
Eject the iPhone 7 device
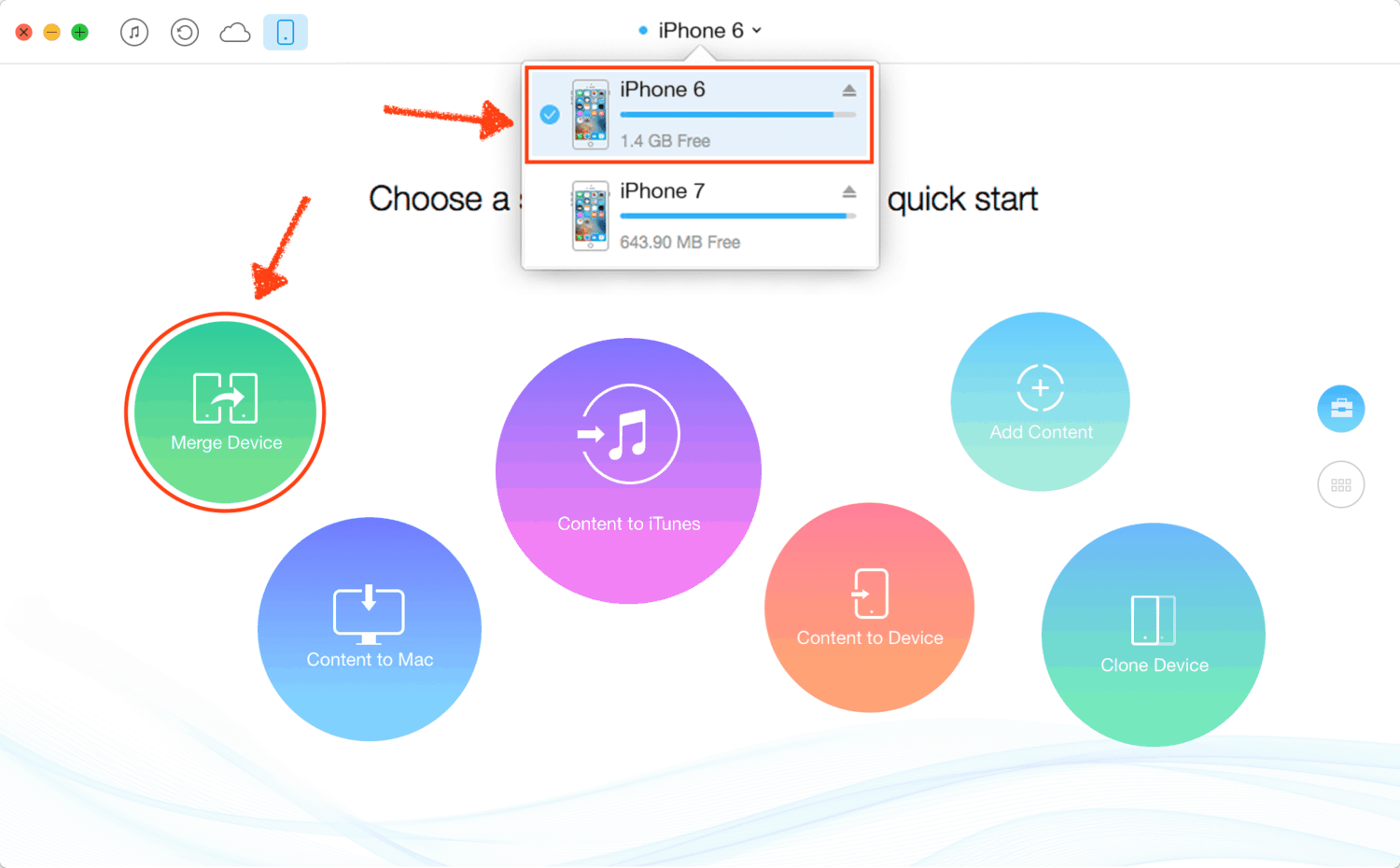[848, 191]
